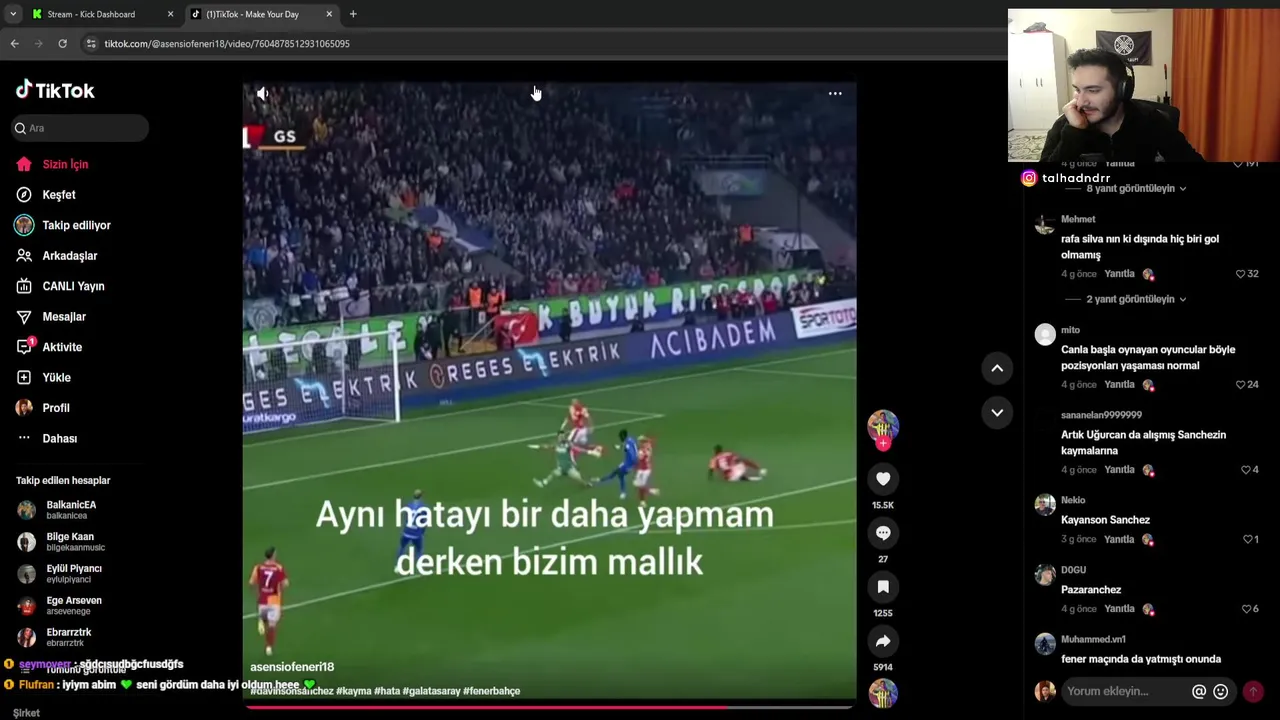The height and width of the screenshot is (720, 1280).
Task: Click the #galatasaray hashtag in caption
Action: (x=431, y=691)
